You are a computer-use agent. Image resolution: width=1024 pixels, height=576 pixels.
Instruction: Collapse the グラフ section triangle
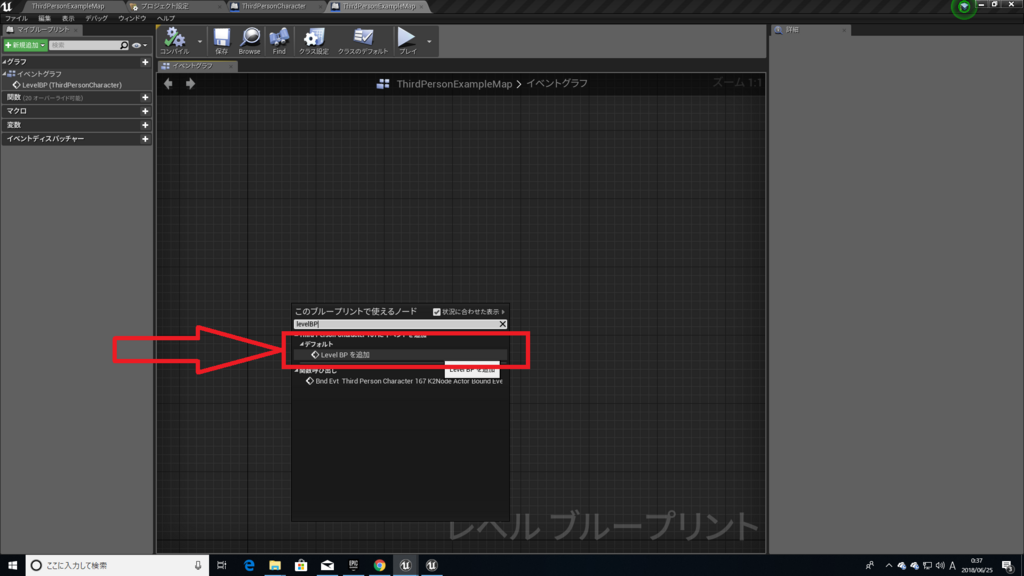tap(5, 62)
